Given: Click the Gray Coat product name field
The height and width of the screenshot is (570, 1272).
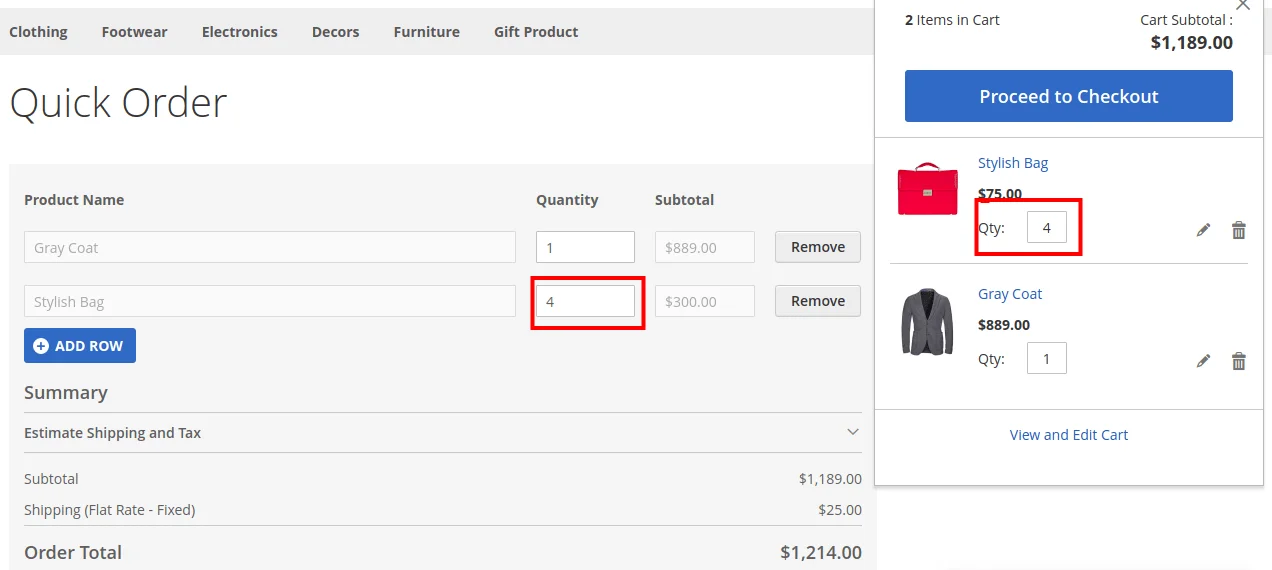Looking at the screenshot, I should tap(270, 247).
